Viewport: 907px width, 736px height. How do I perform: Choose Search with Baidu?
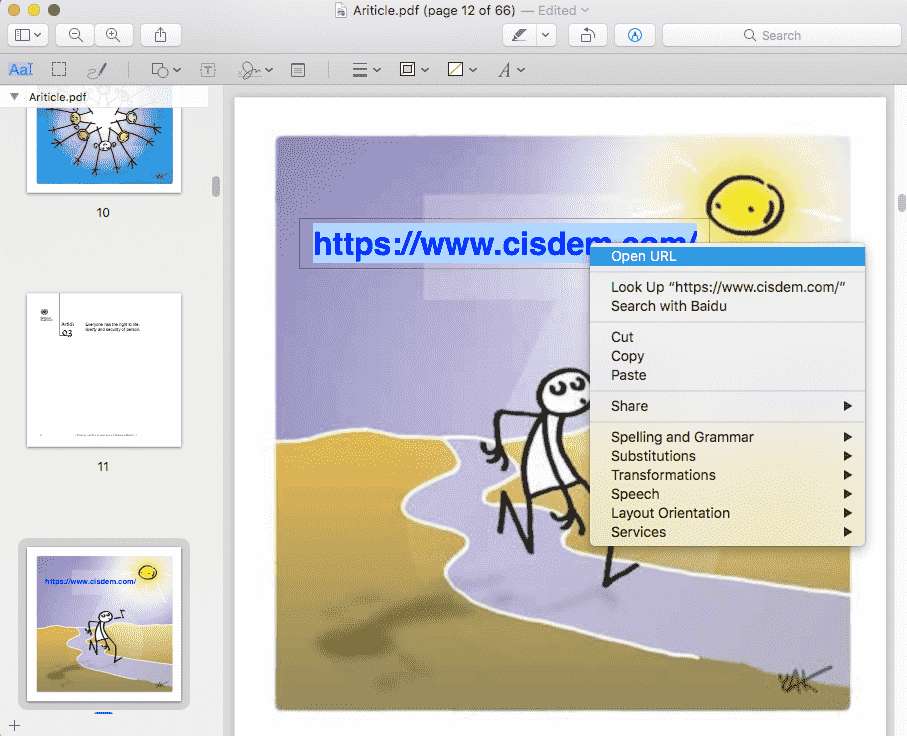[x=727, y=306]
